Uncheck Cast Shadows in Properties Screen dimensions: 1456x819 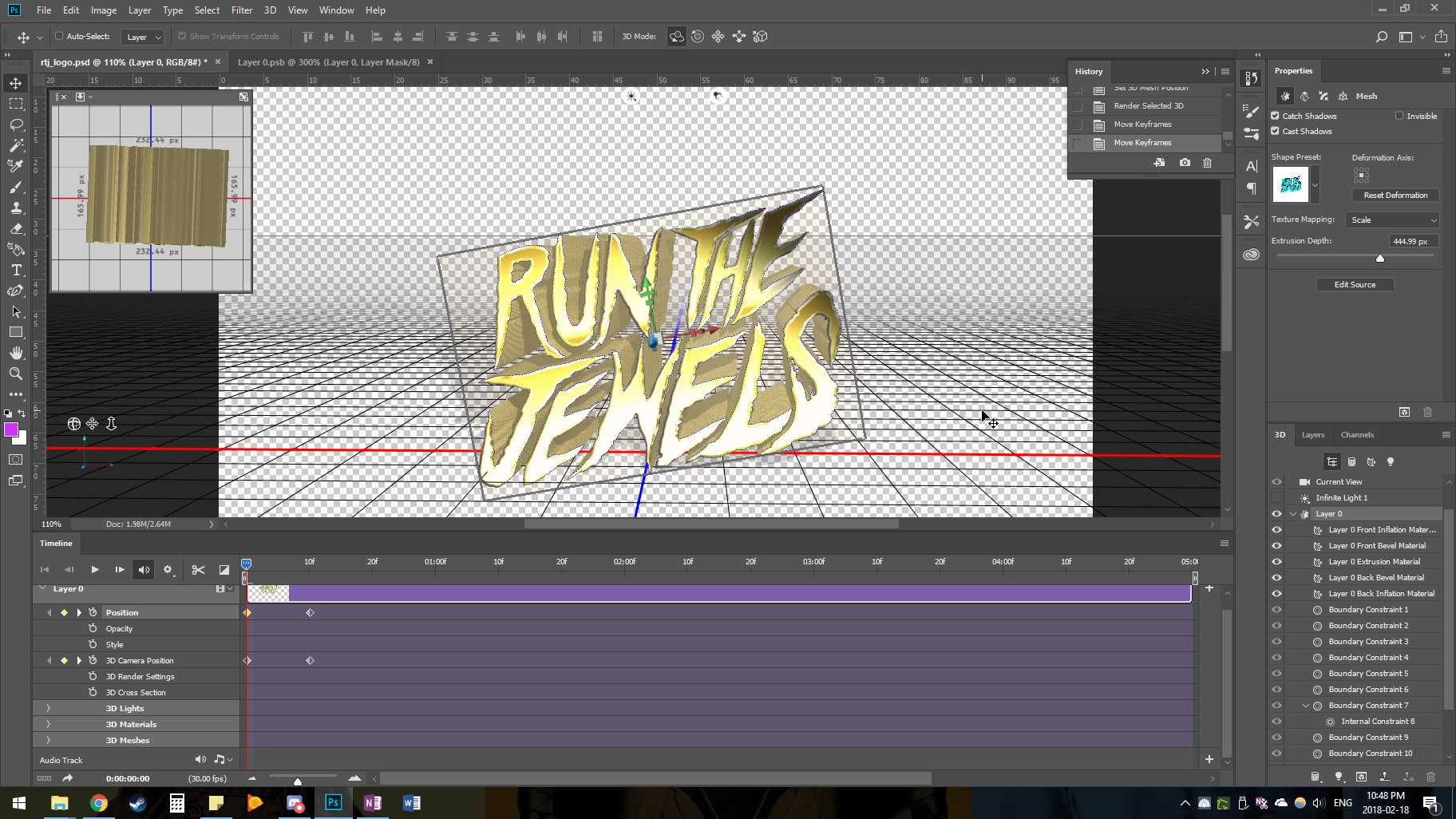[1275, 131]
